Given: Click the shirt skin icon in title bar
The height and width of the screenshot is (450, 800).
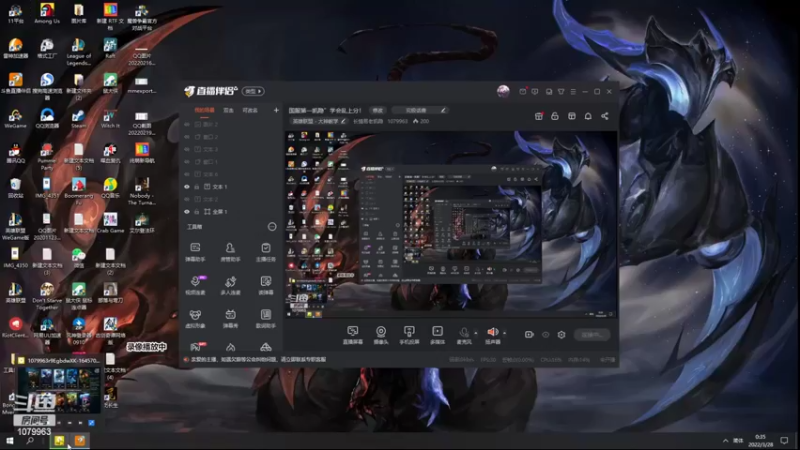Looking at the screenshot, I should [x=561, y=92].
